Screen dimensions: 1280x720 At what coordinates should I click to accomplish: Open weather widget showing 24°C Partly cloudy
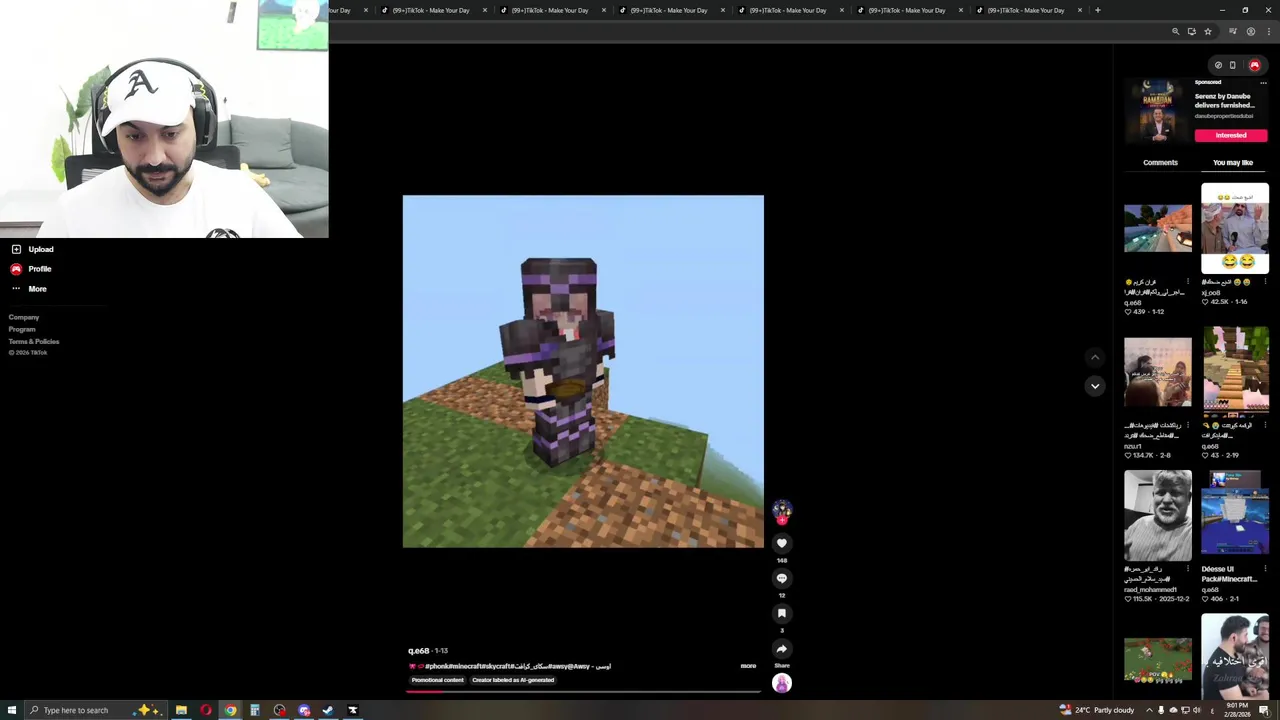pyautogui.click(x=1097, y=710)
